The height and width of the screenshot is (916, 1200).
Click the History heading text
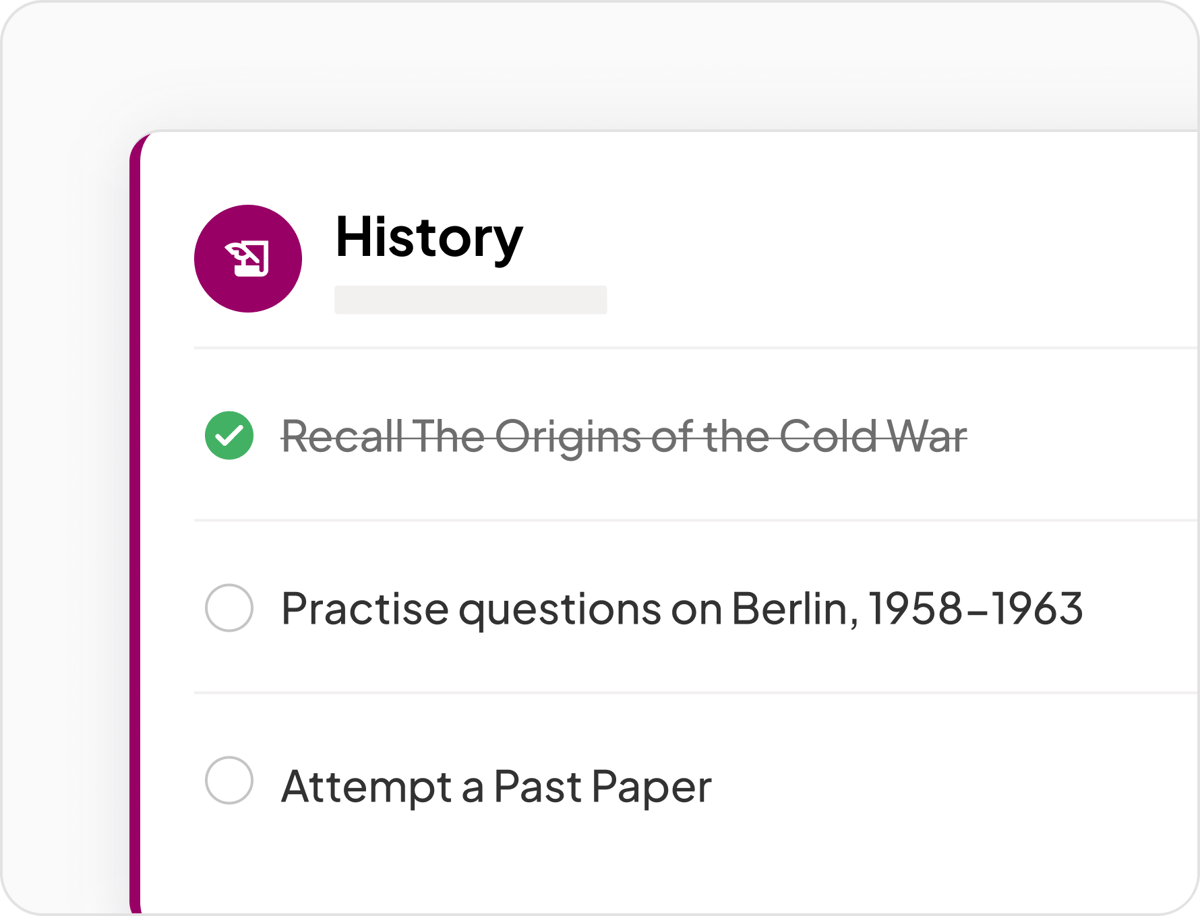429,238
